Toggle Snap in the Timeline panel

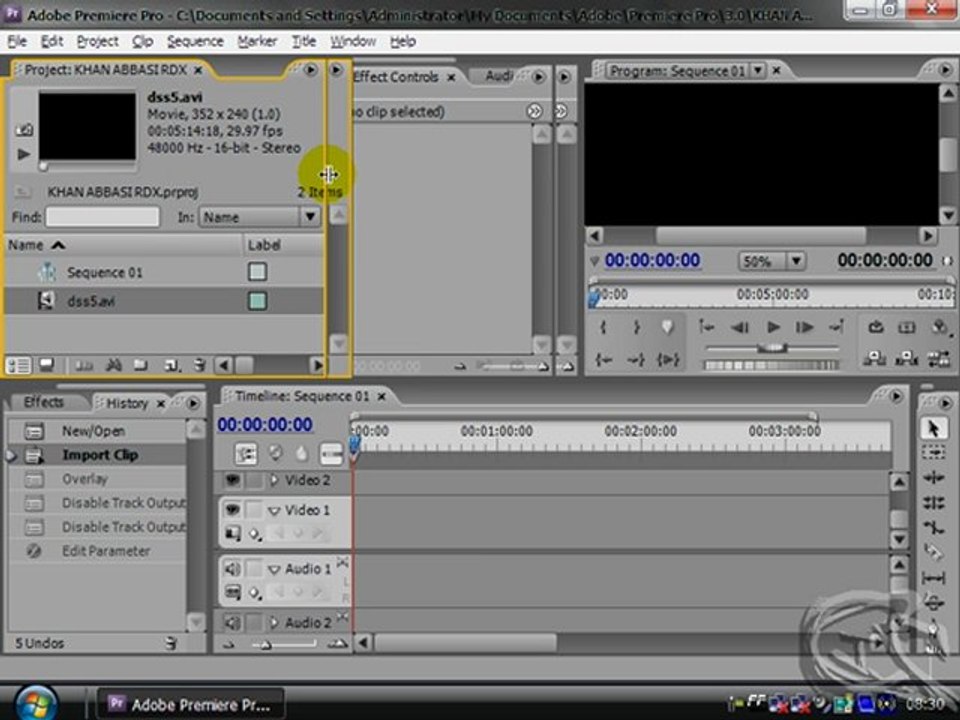(246, 454)
